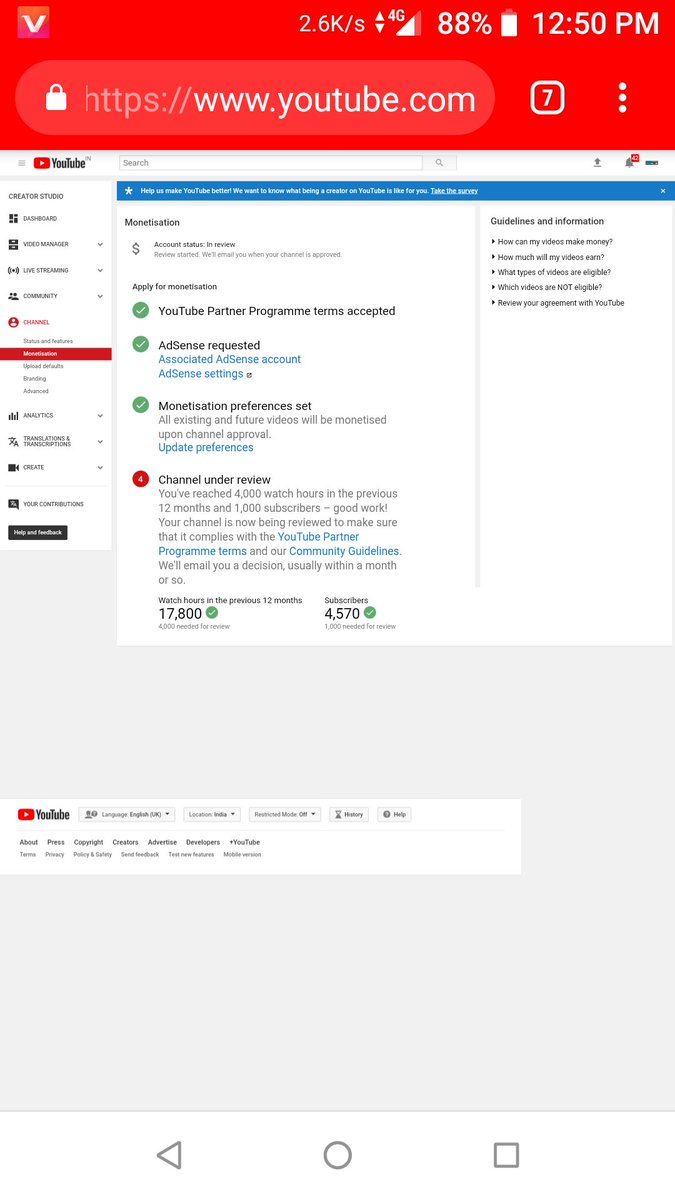The width and height of the screenshot is (675, 1200).
Task: Click the red step 4 badge
Action: [141, 479]
